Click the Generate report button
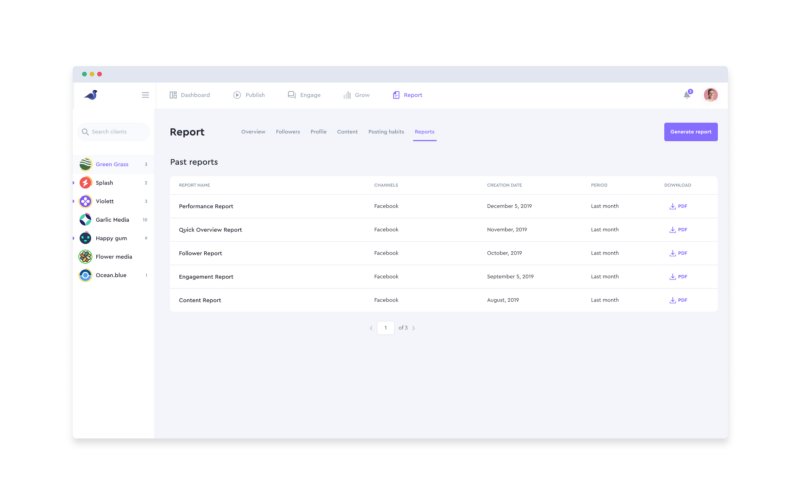Screen dimensions: 800x504 [x=691, y=132]
